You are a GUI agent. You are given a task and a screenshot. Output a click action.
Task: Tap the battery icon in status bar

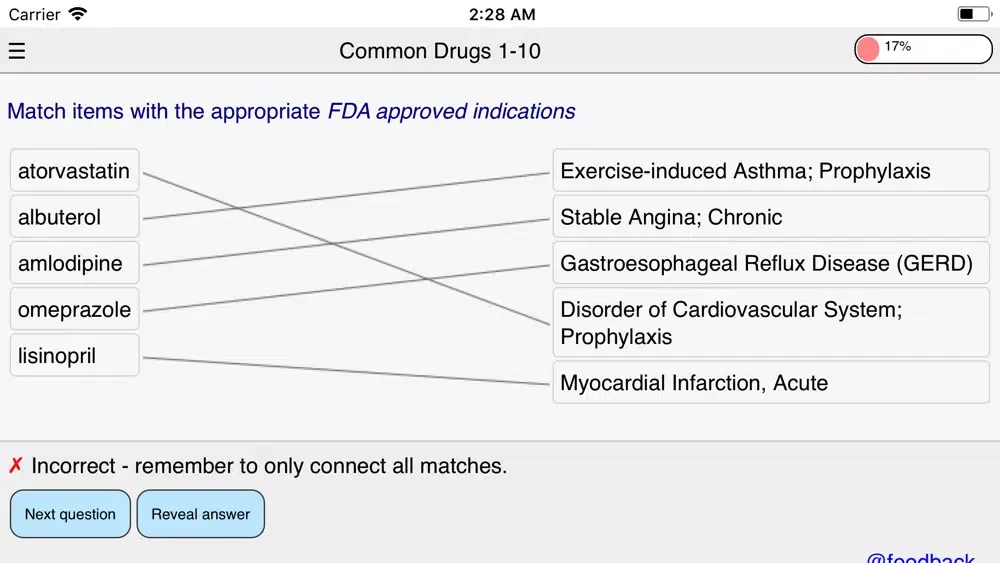(973, 15)
